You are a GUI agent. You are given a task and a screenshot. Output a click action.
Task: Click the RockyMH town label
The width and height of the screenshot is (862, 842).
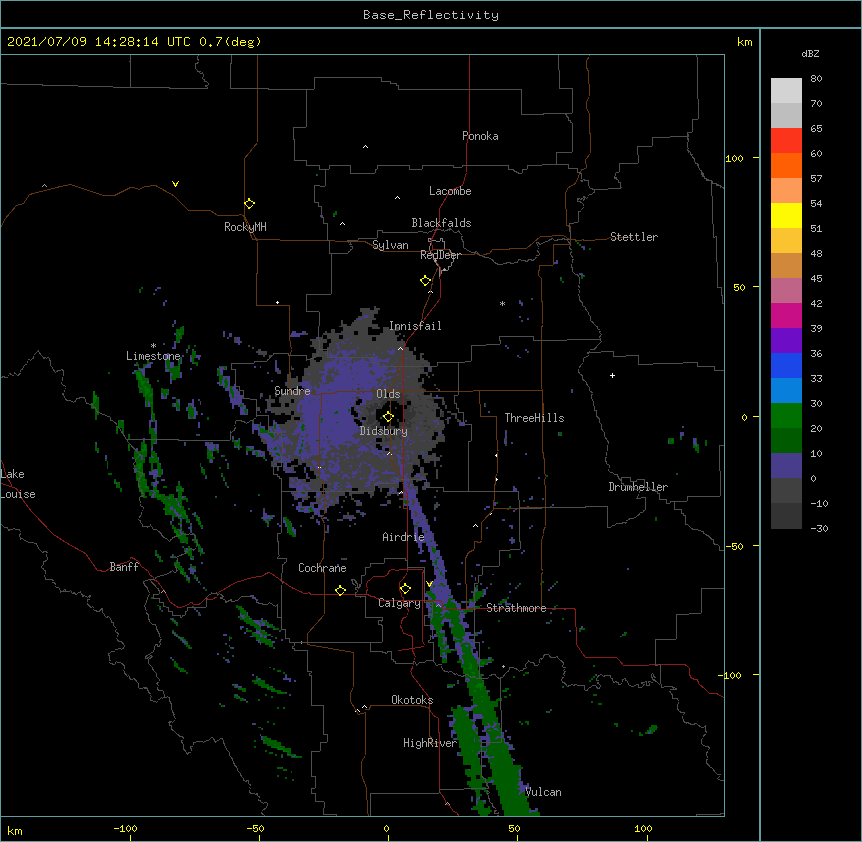point(245,227)
